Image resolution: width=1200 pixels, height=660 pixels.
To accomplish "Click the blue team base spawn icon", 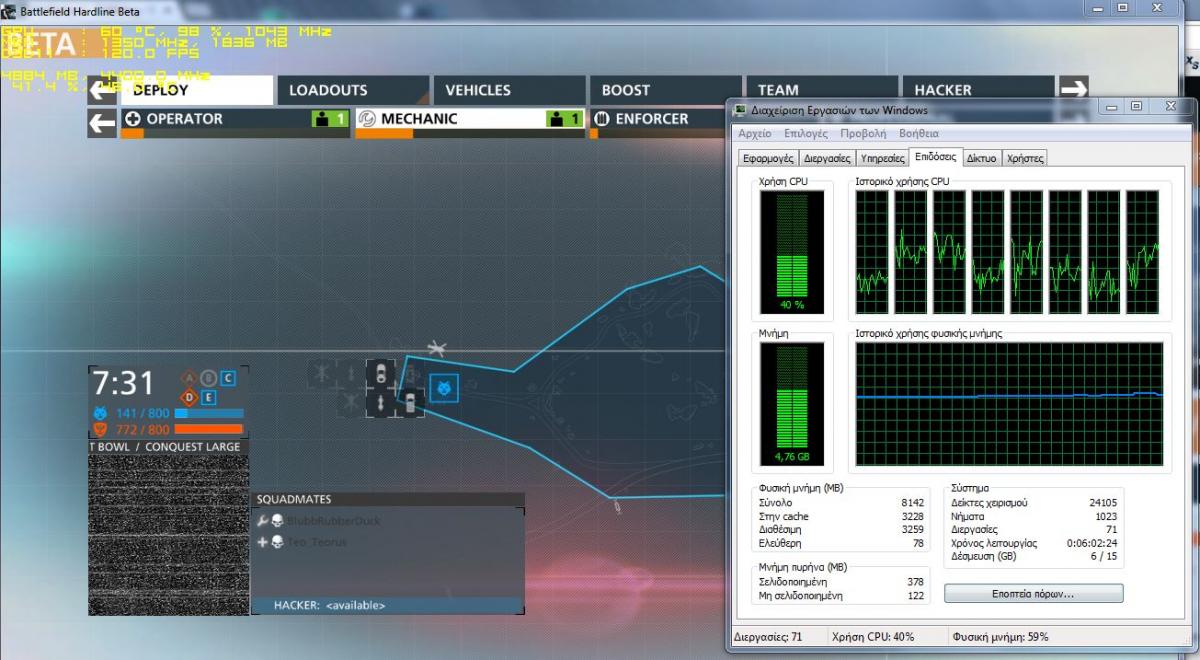I will tap(444, 388).
